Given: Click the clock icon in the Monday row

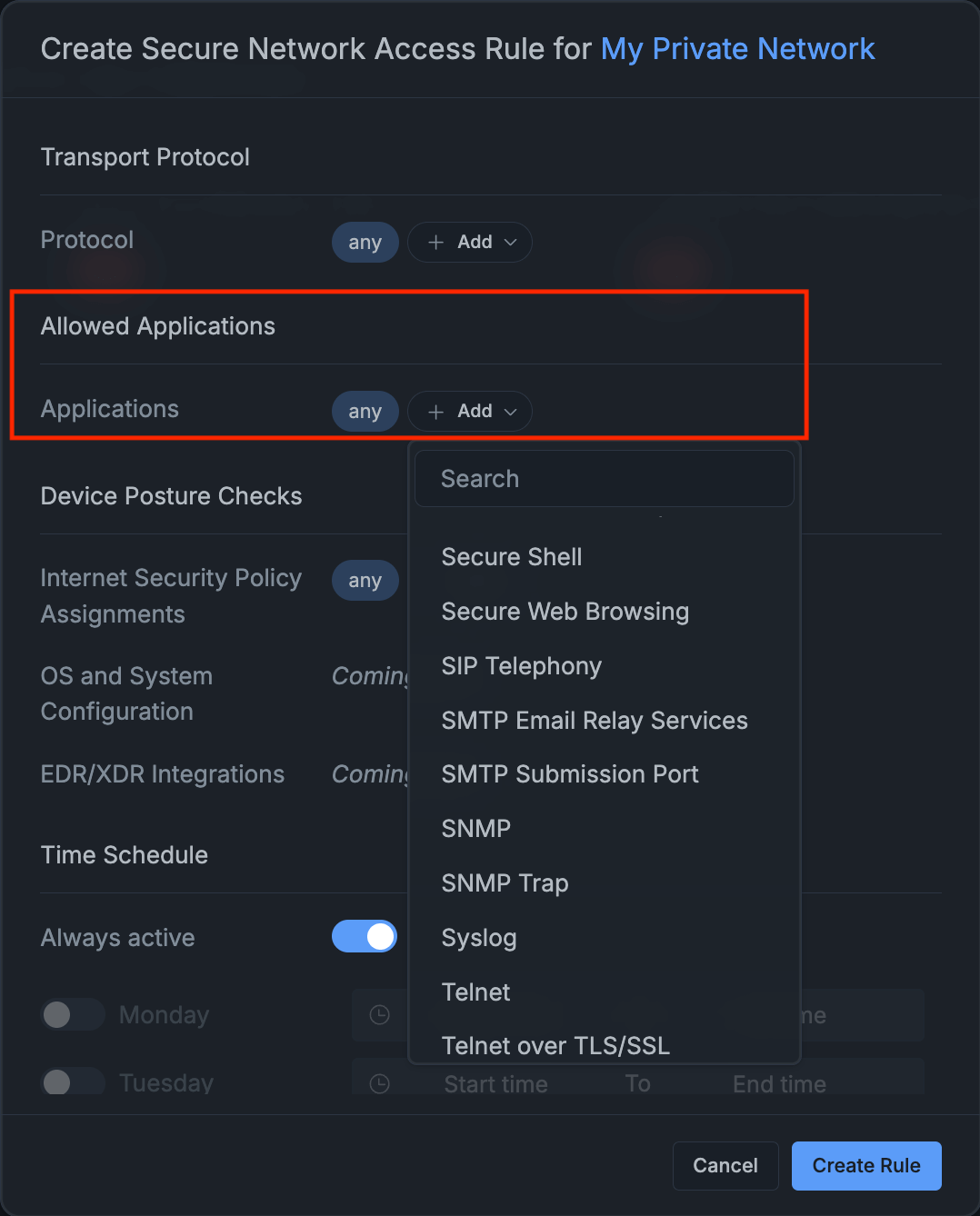Looking at the screenshot, I should pos(379,1014).
